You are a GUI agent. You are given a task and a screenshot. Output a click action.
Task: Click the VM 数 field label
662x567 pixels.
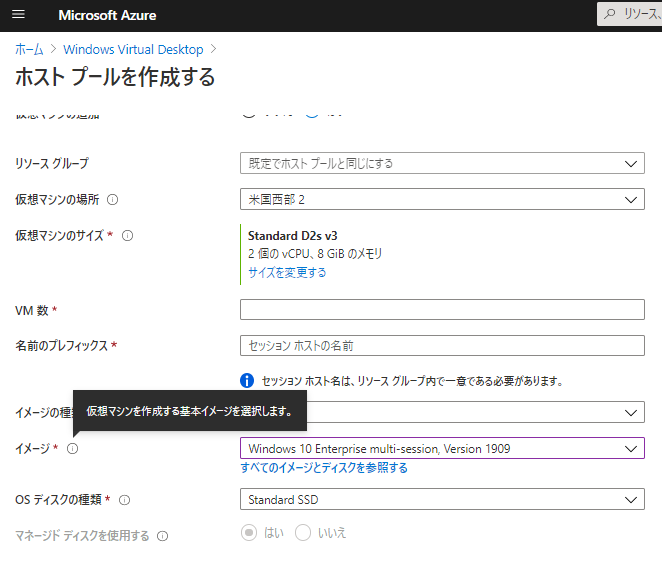pyautogui.click(x=32, y=311)
